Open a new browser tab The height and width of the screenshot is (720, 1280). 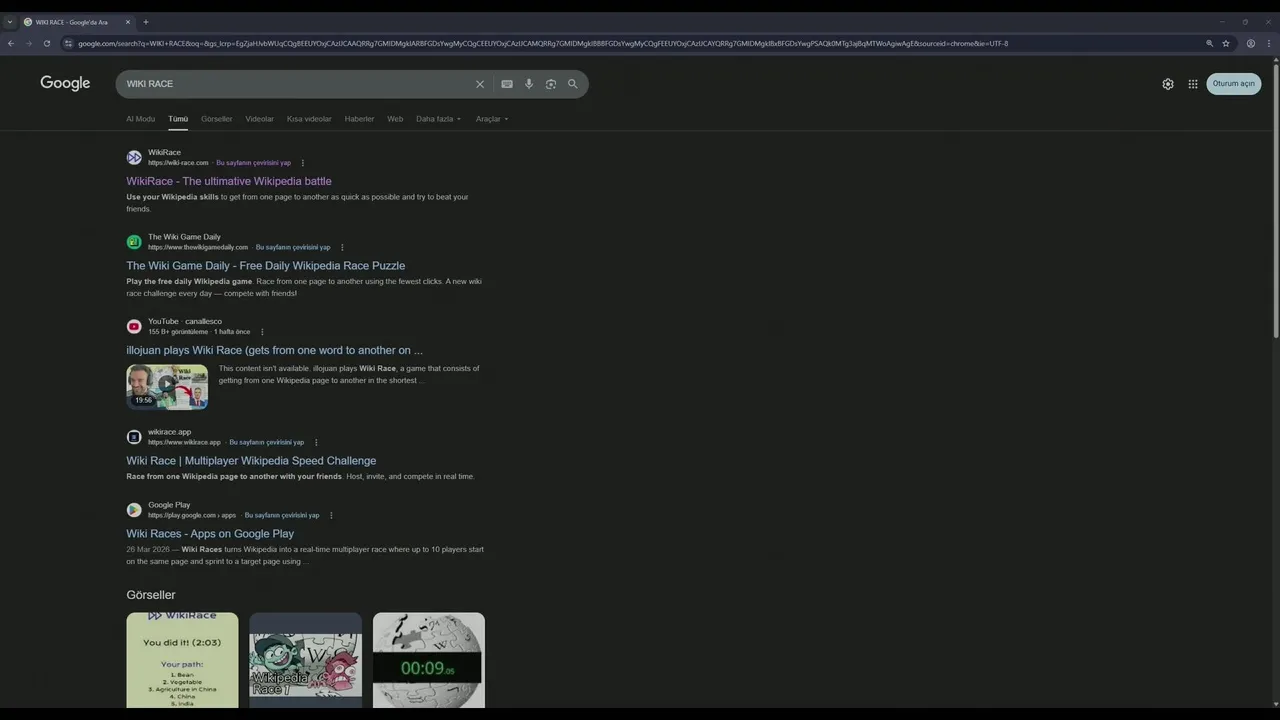[145, 22]
